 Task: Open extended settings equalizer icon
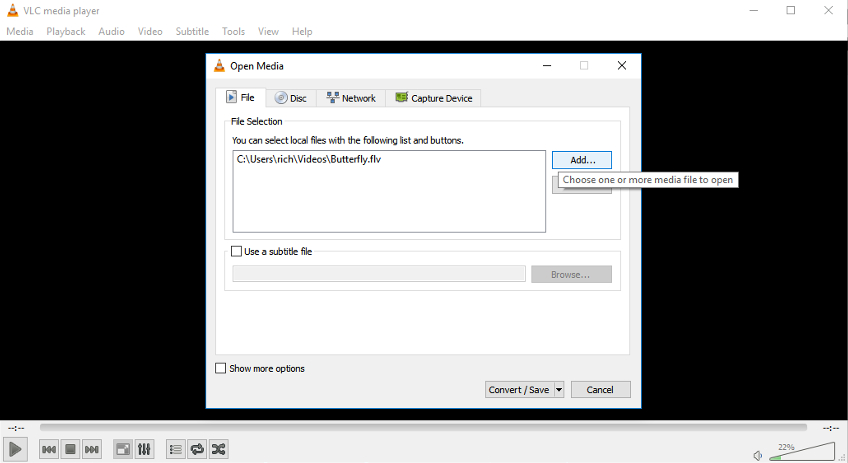pyautogui.click(x=144, y=449)
